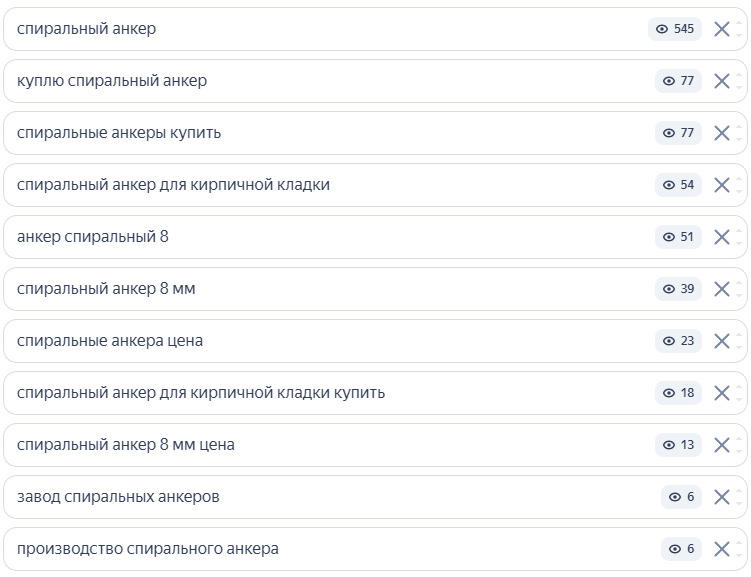Click the X beside "анкер спиральный 8"
Screen dimensions: 751x577
tap(722, 237)
